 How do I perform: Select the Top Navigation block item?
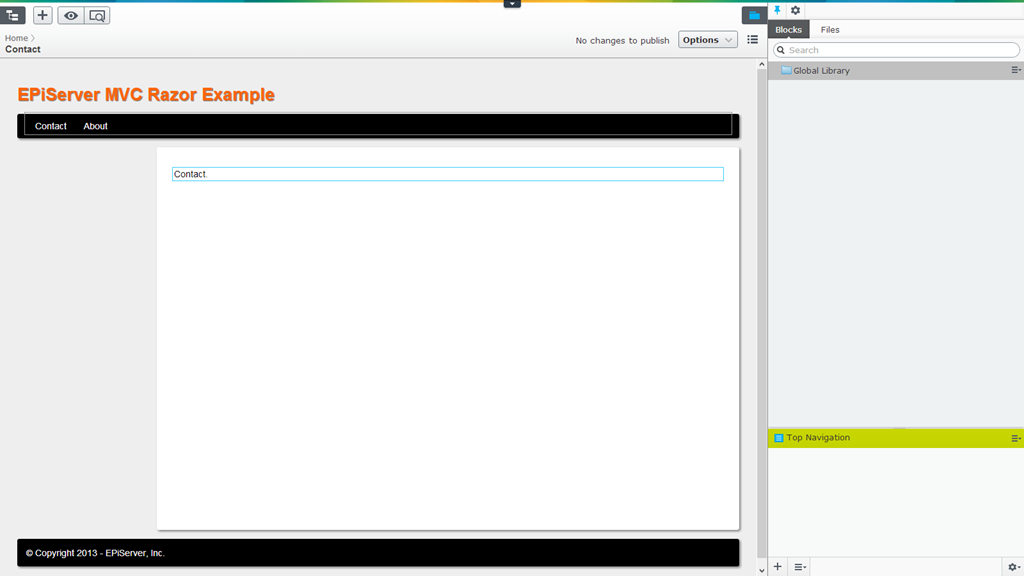pos(817,438)
